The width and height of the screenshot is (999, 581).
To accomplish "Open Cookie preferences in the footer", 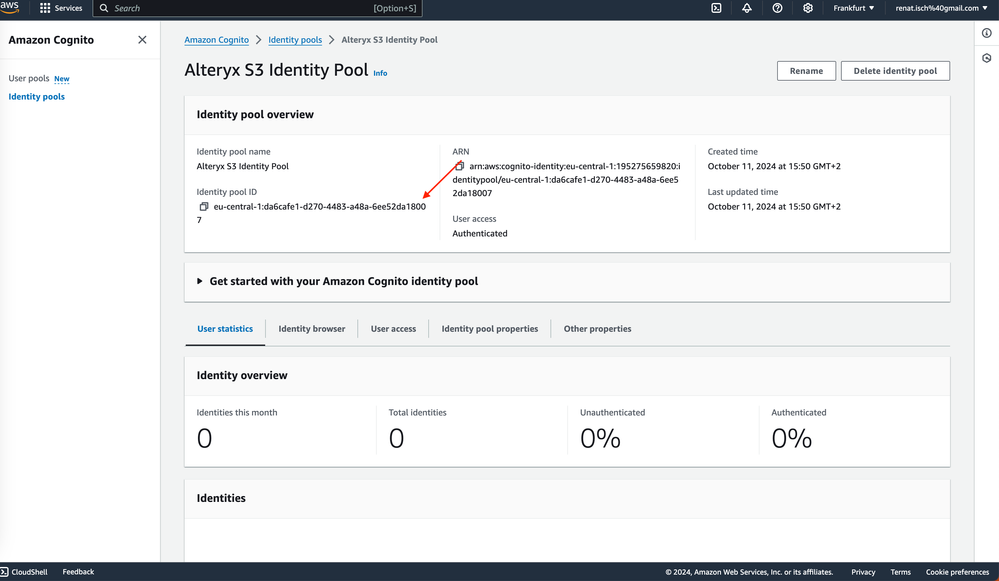I will tap(957, 572).
